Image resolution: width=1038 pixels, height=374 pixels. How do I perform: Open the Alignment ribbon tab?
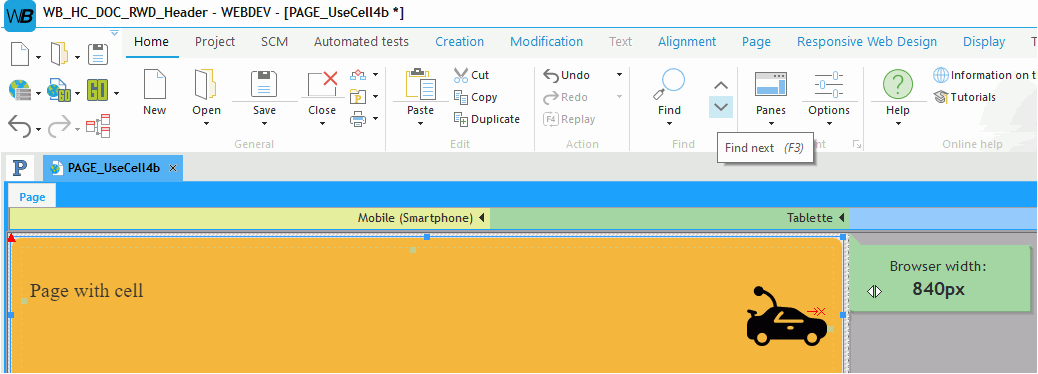coord(687,42)
